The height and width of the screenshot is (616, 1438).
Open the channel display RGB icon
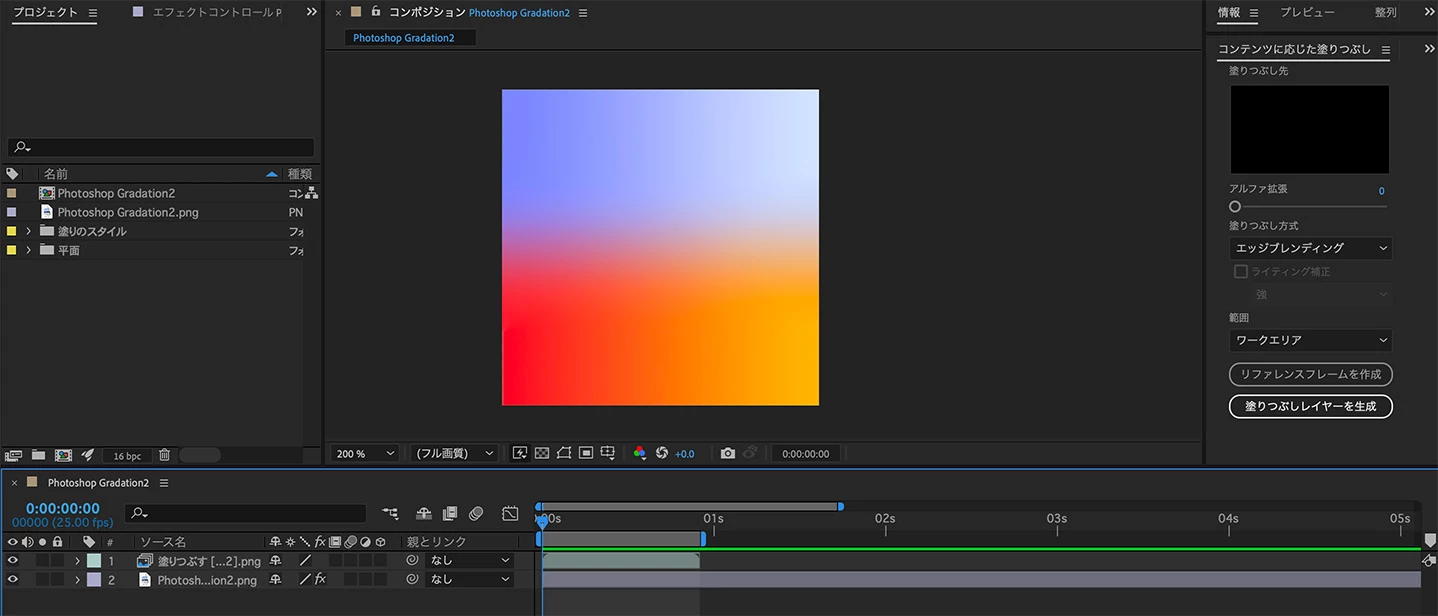click(x=640, y=453)
